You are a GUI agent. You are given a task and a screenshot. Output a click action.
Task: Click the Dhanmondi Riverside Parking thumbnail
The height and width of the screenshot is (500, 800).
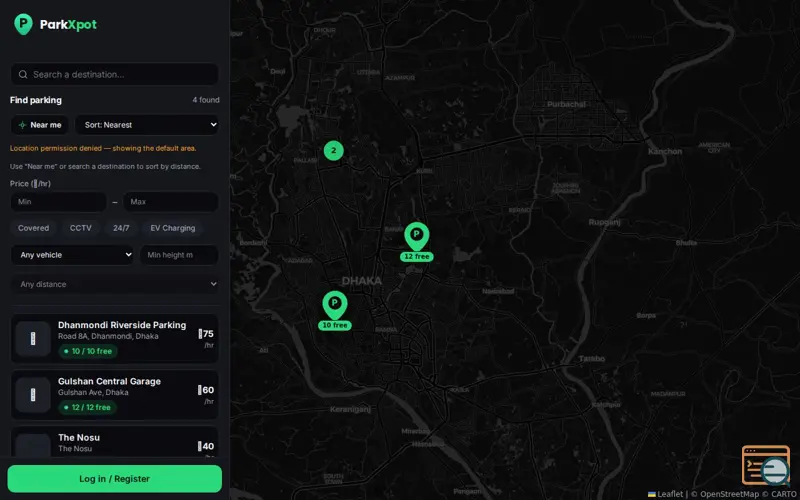tap(33, 338)
